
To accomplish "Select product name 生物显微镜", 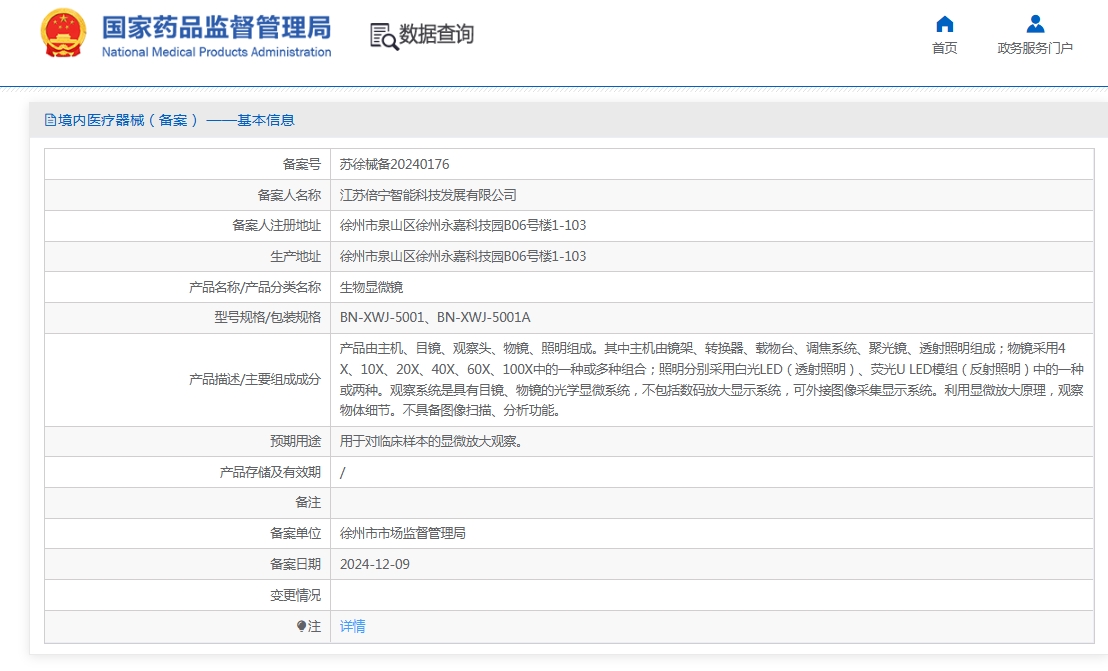I will [x=372, y=287].
